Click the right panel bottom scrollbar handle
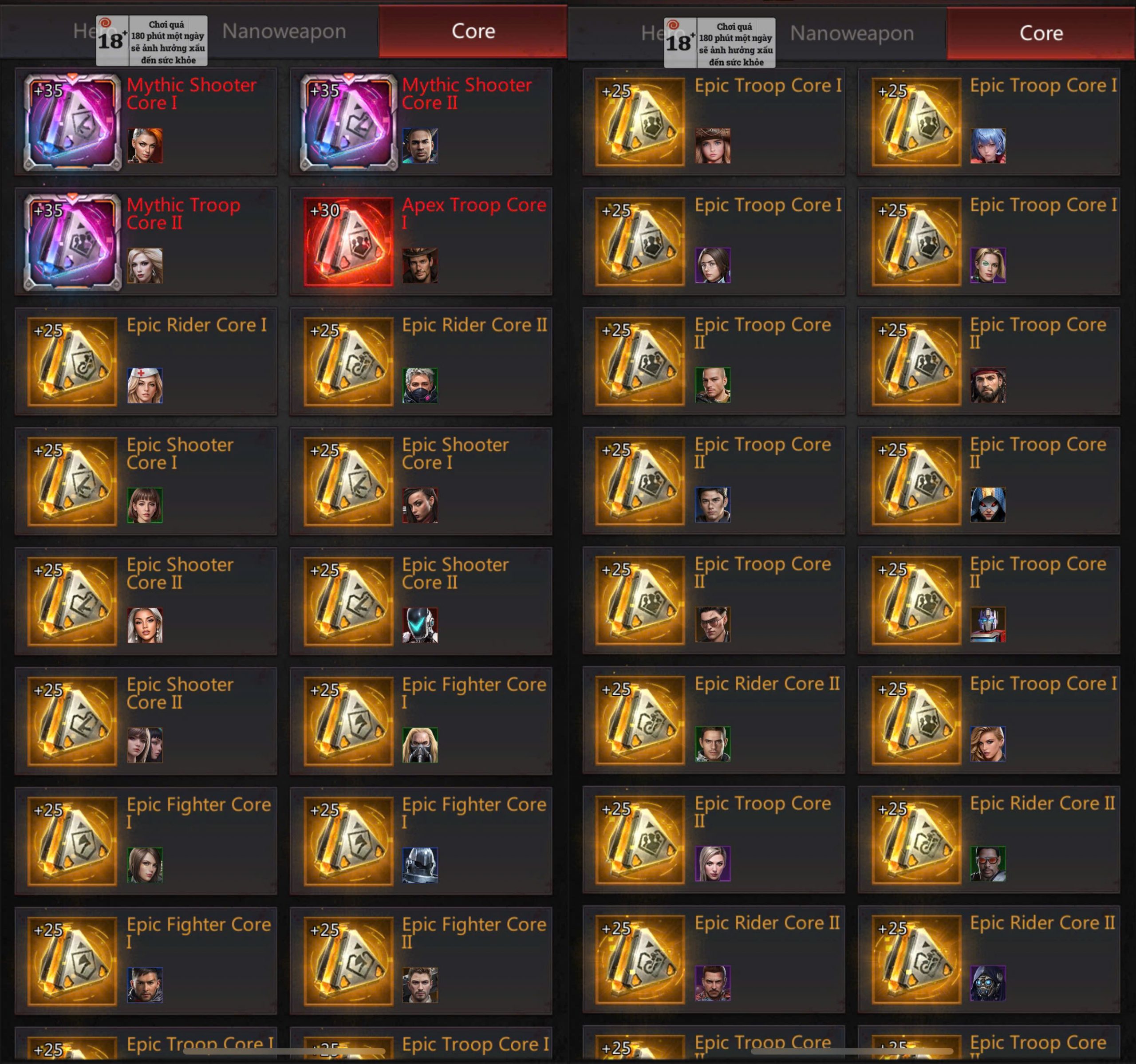The height and width of the screenshot is (1064, 1136). click(852, 1050)
